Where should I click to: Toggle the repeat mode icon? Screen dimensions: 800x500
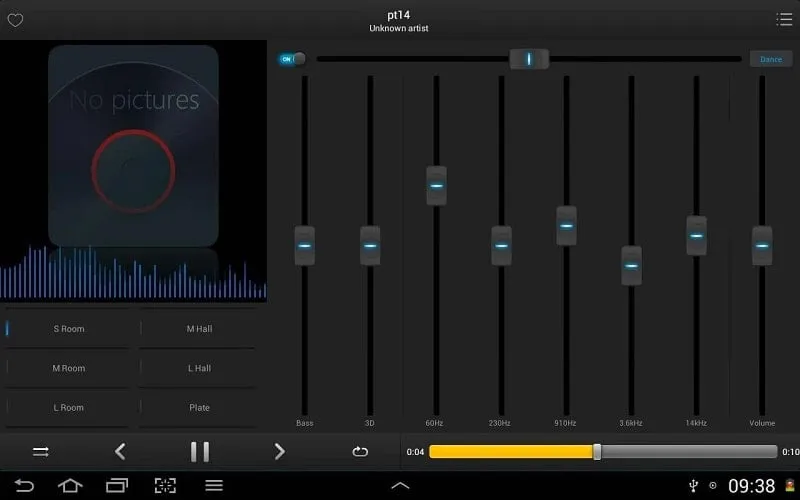360,451
